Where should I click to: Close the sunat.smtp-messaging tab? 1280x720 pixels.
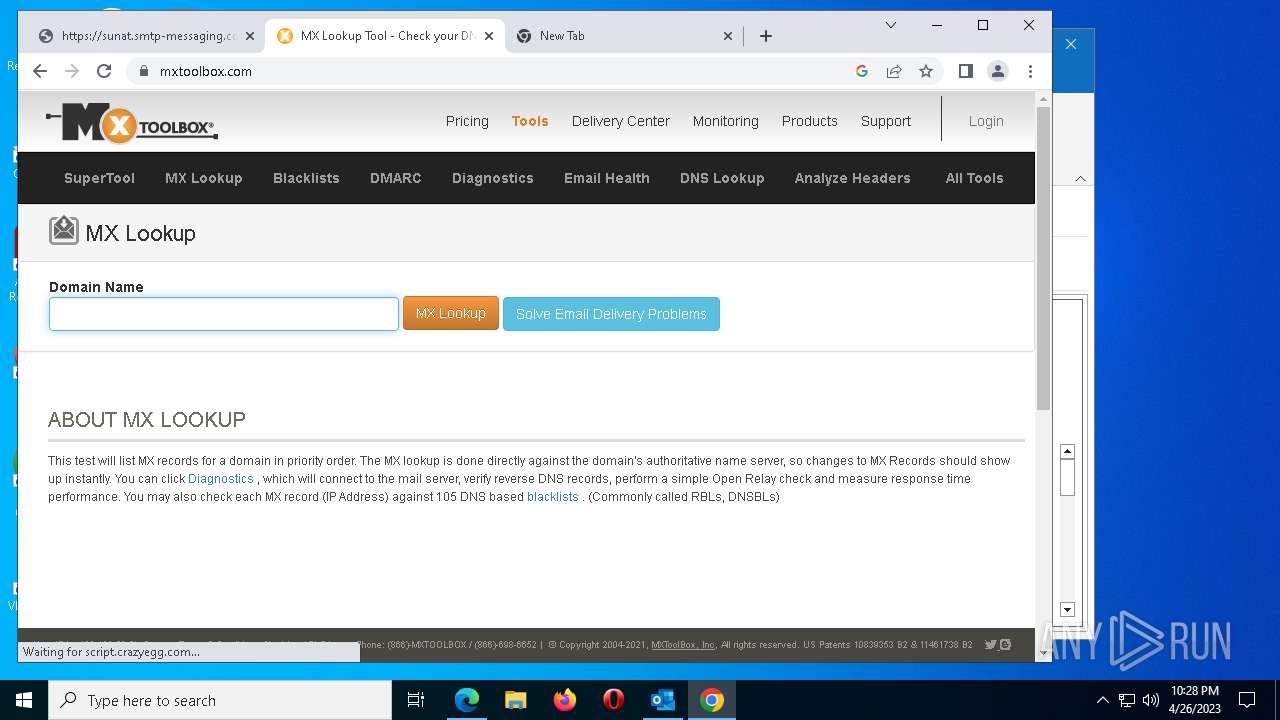(x=249, y=36)
